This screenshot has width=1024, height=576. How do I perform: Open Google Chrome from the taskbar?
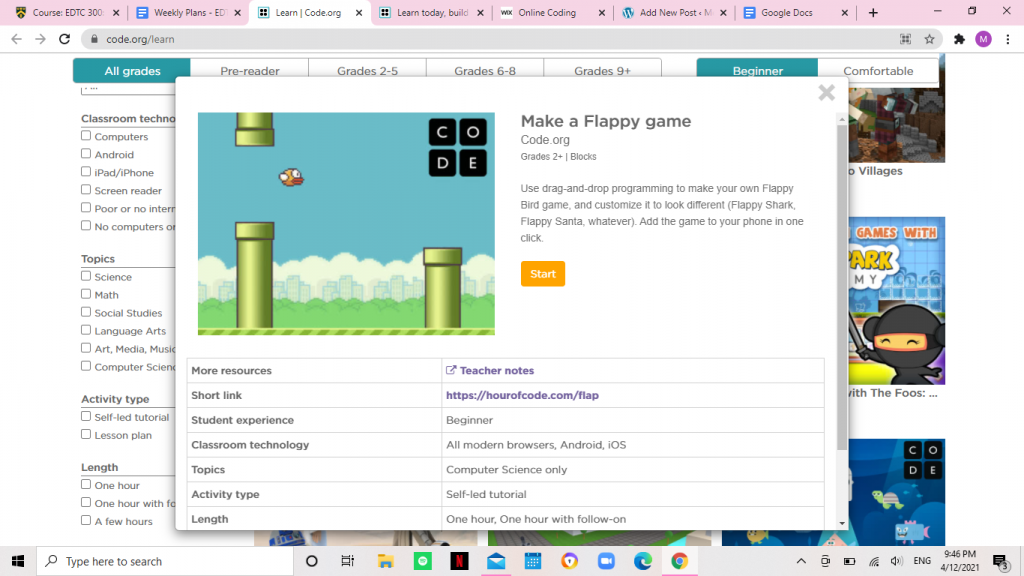coord(679,561)
